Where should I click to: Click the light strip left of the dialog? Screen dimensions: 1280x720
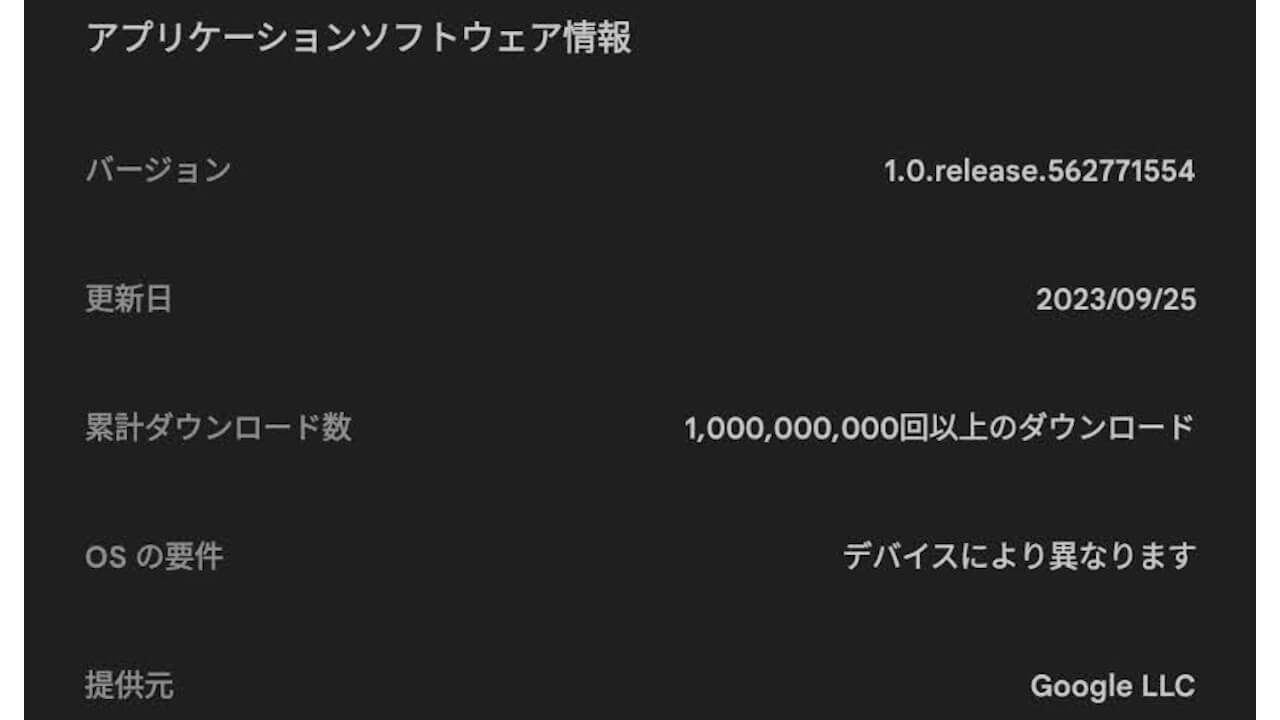point(11,360)
